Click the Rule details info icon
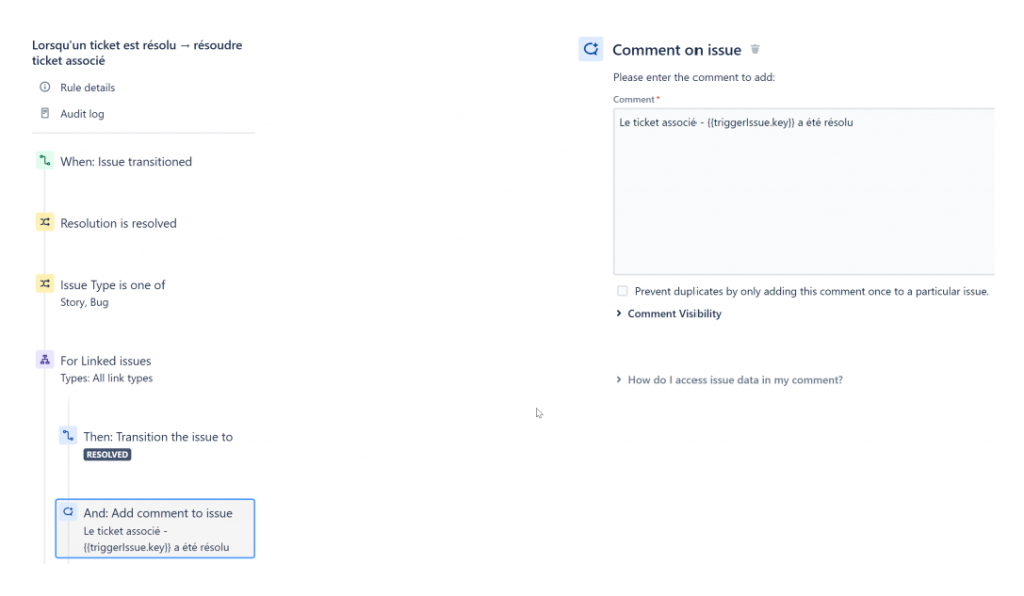1024x596 pixels. click(44, 87)
